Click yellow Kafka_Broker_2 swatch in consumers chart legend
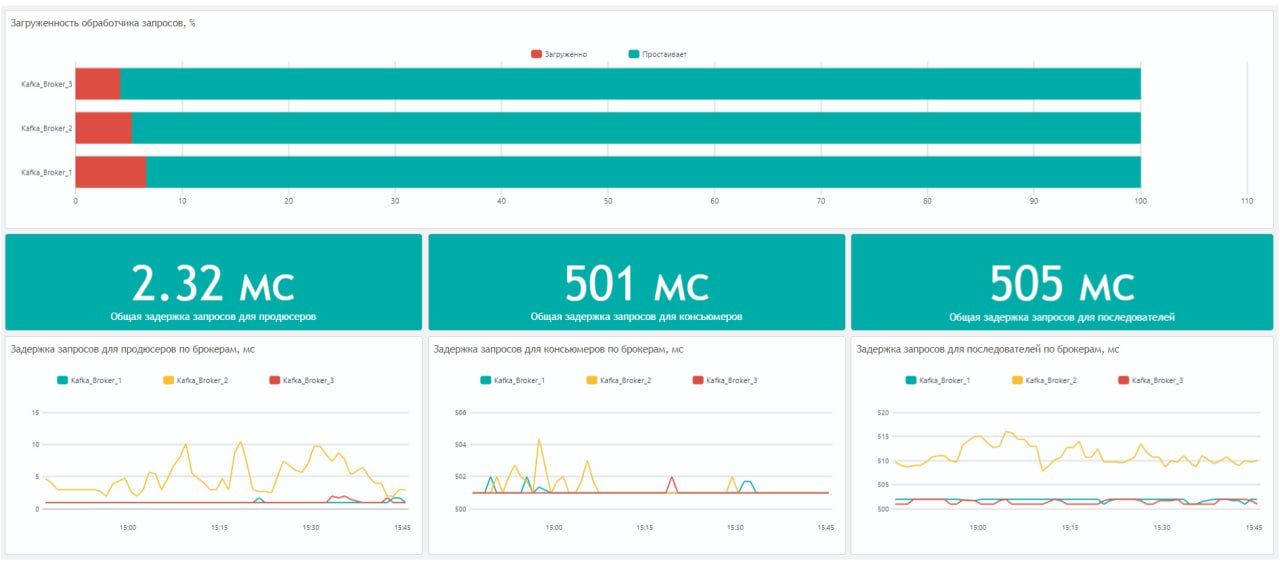1280x565 pixels. [592, 380]
